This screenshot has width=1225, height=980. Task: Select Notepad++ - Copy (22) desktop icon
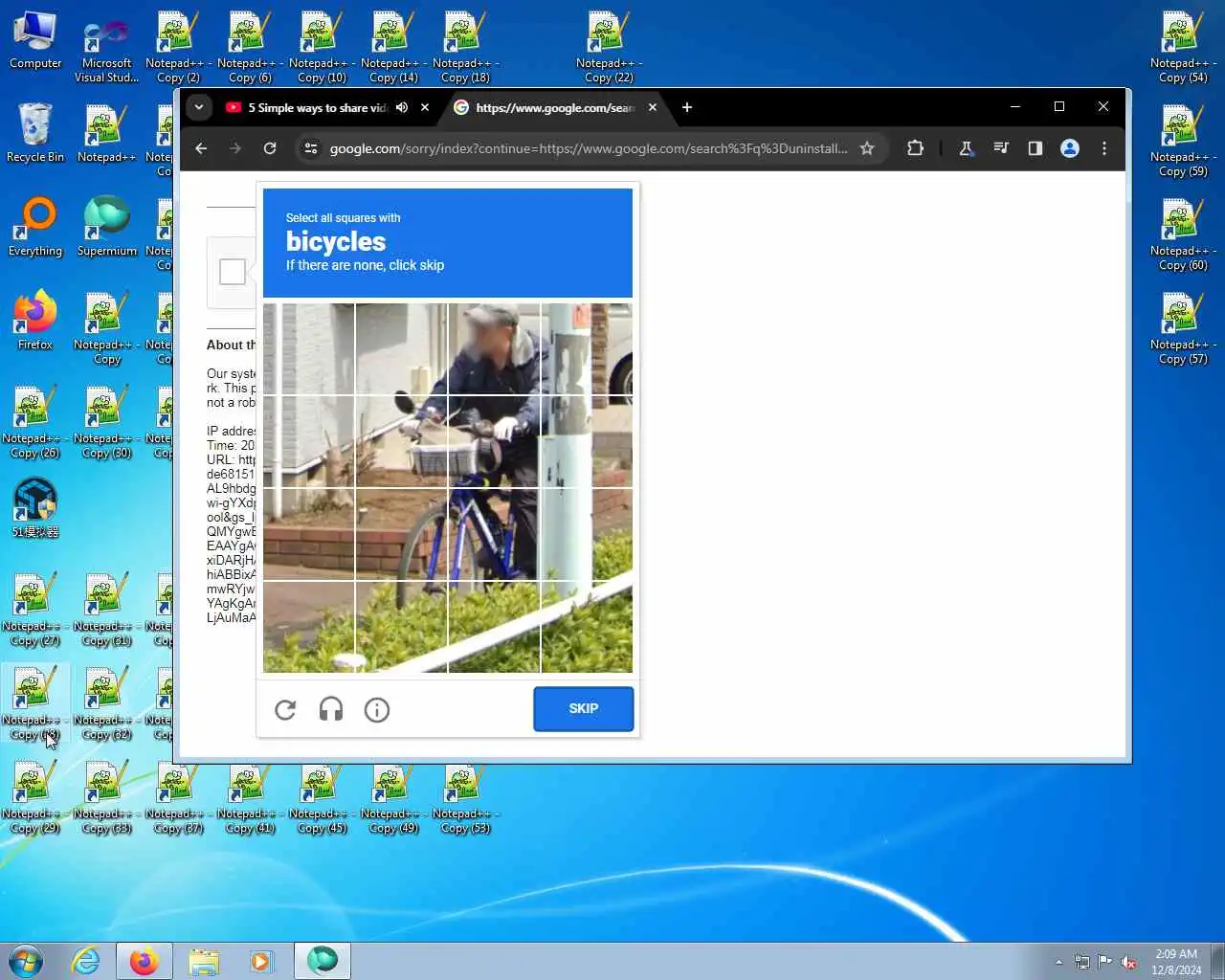tap(609, 48)
